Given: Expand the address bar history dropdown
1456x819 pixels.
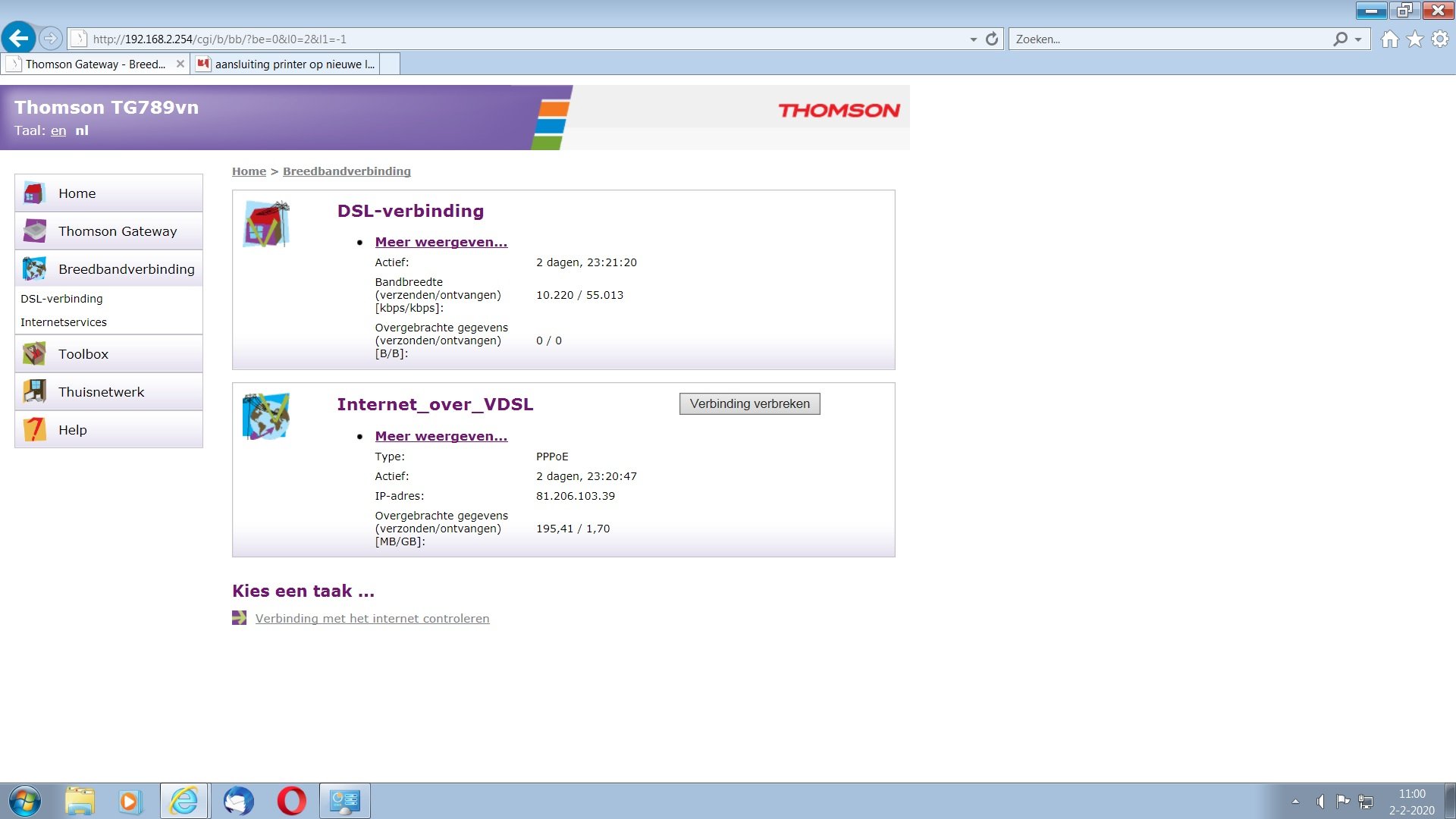Looking at the screenshot, I should (973, 39).
